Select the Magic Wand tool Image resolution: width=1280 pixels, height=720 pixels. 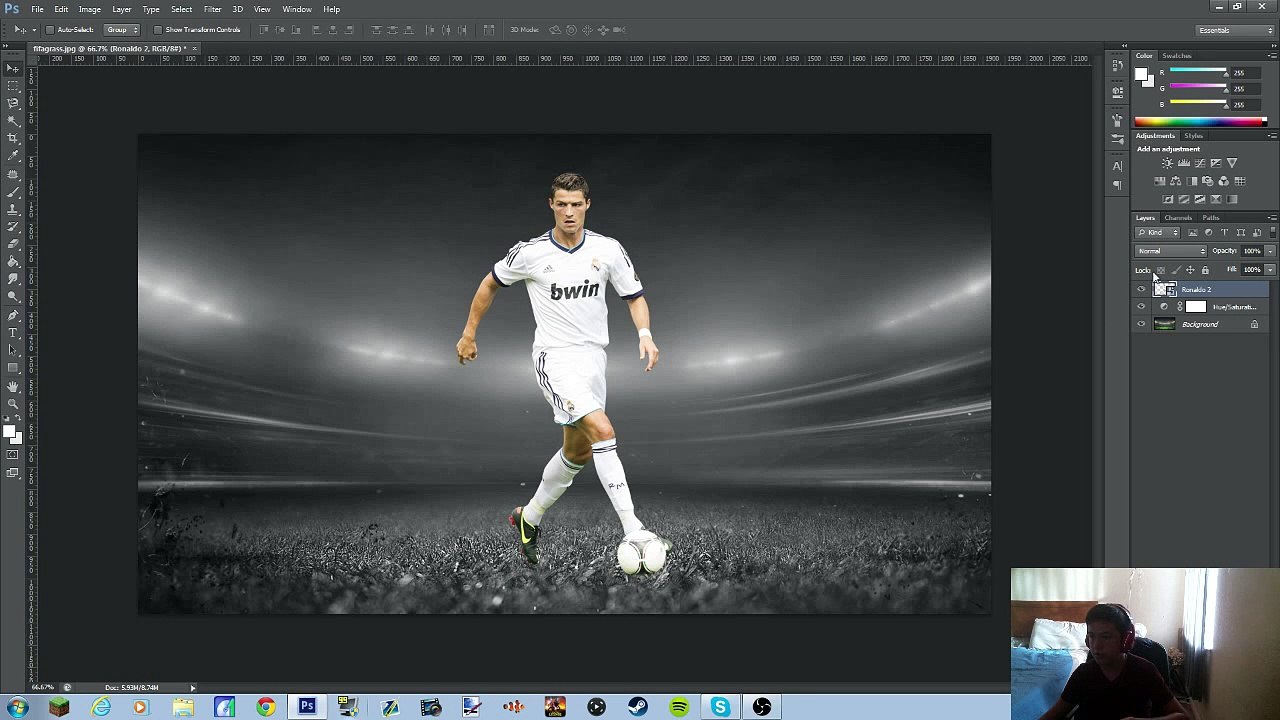[x=14, y=121]
